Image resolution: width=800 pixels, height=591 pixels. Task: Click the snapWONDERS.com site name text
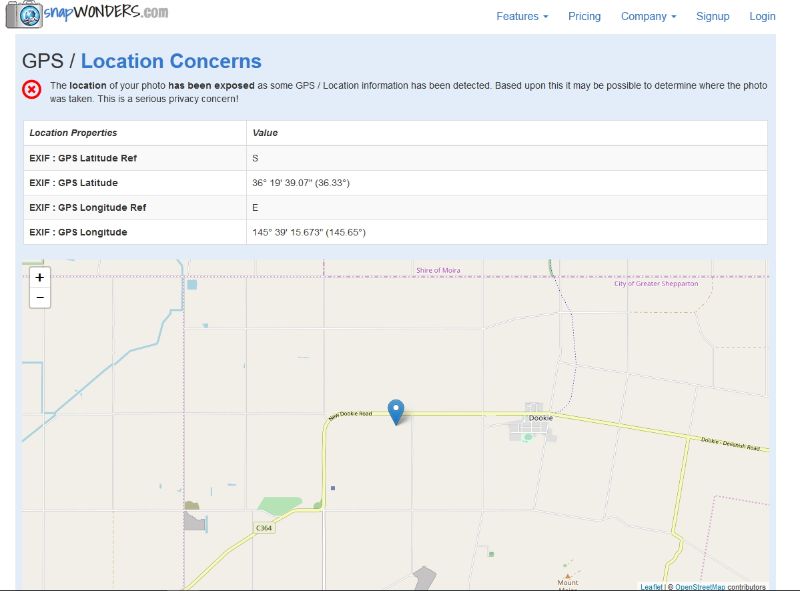(x=106, y=12)
